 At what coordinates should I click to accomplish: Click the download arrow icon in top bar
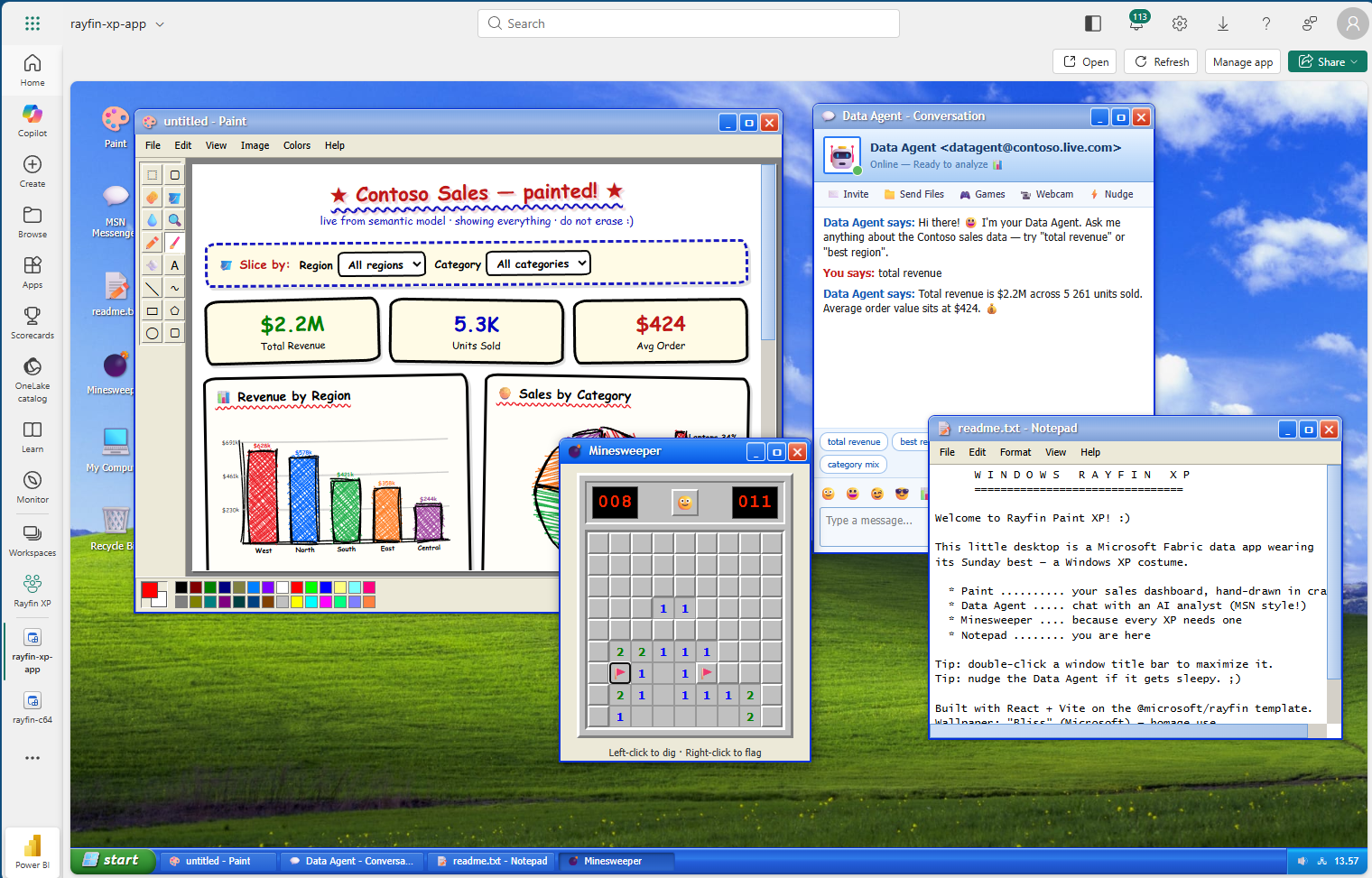[1223, 23]
